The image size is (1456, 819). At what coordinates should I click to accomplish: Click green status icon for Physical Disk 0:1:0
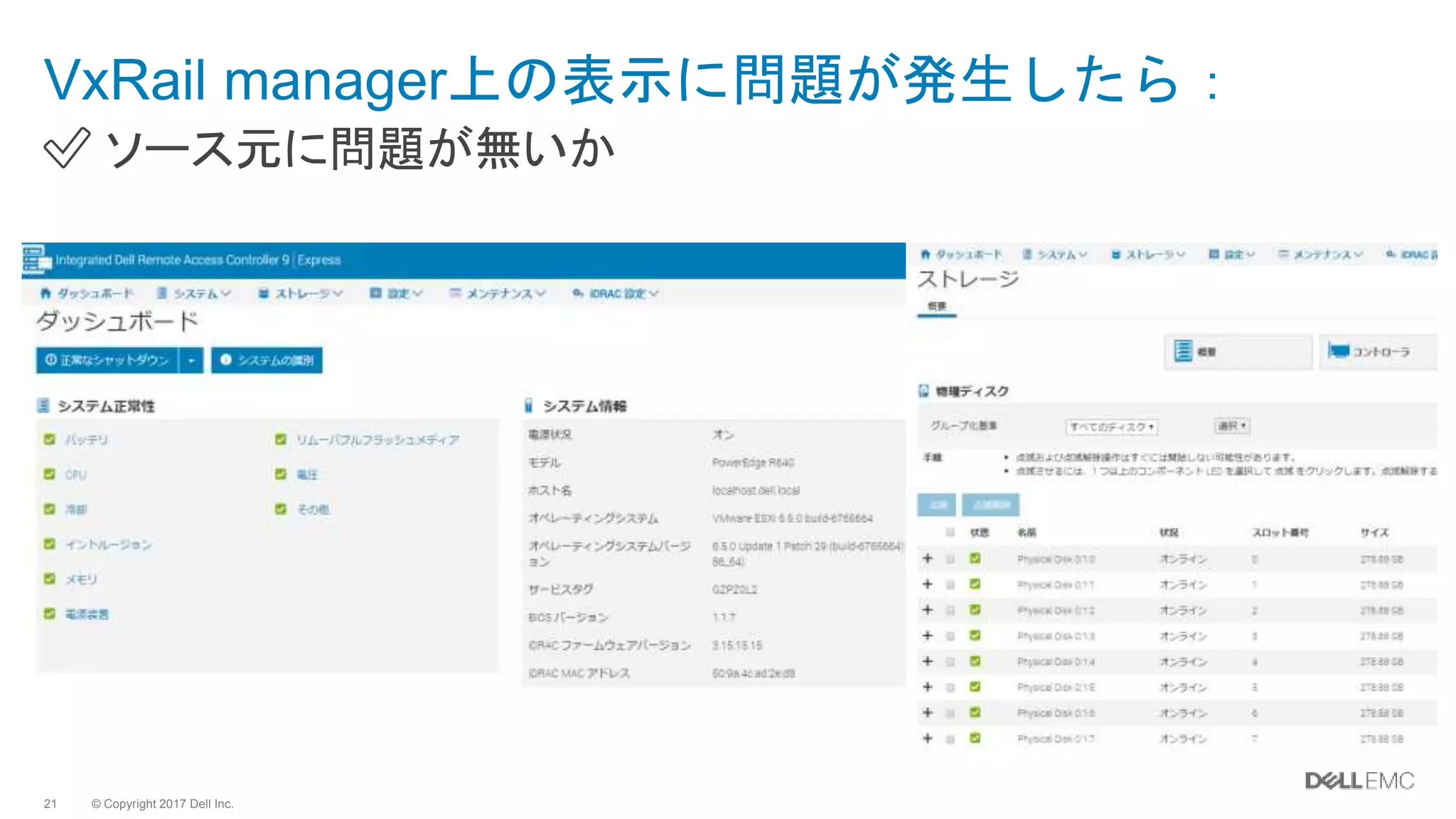(x=975, y=559)
